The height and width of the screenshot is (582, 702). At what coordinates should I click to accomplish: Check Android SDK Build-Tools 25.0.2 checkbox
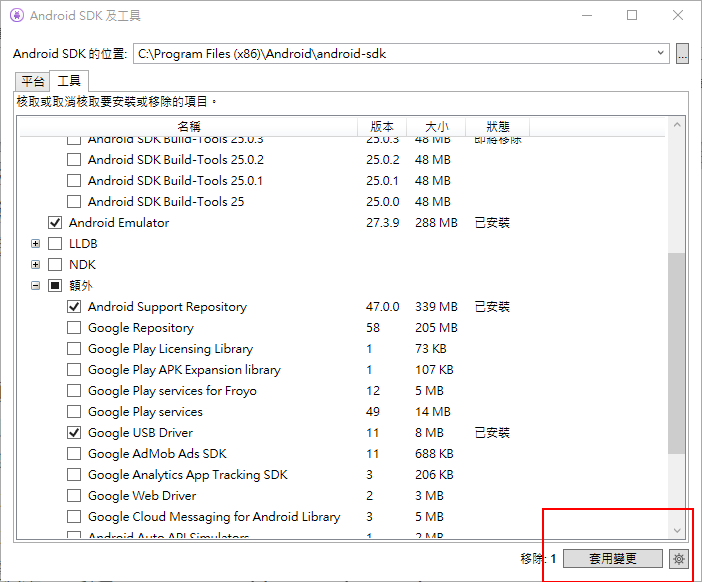(74, 159)
